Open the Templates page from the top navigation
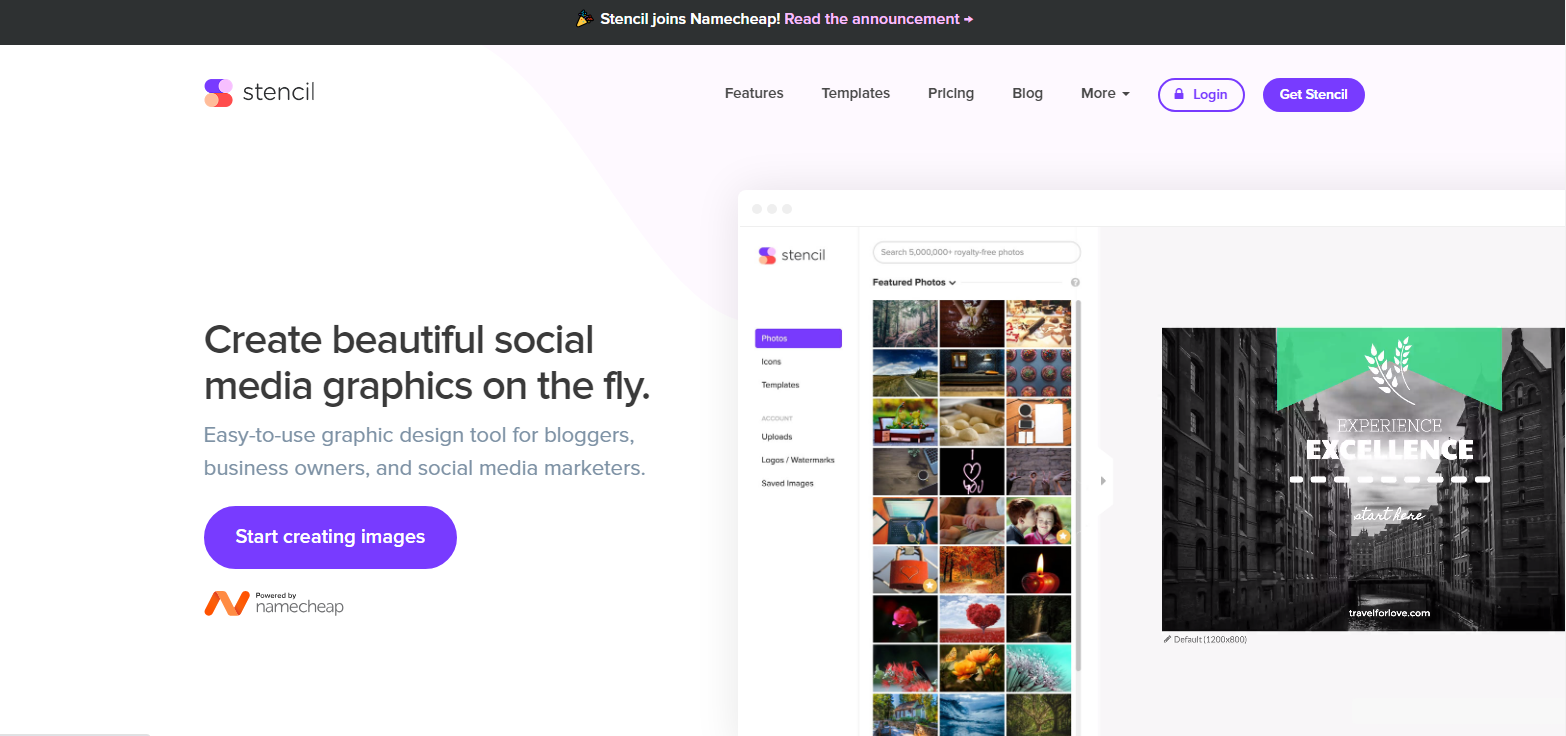This screenshot has width=1566, height=736. 855,93
